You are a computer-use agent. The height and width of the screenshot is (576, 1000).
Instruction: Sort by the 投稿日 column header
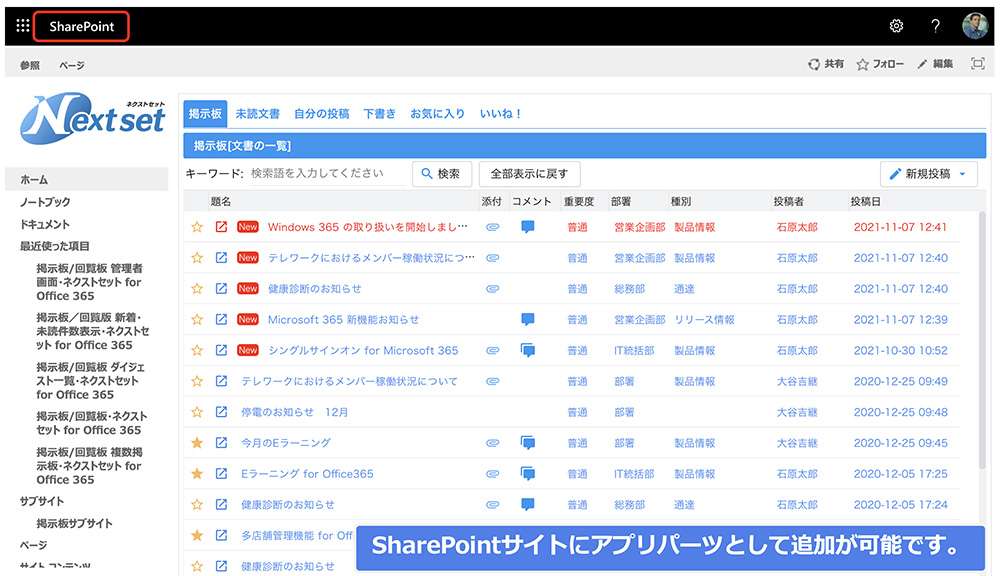pyautogui.click(x=865, y=202)
